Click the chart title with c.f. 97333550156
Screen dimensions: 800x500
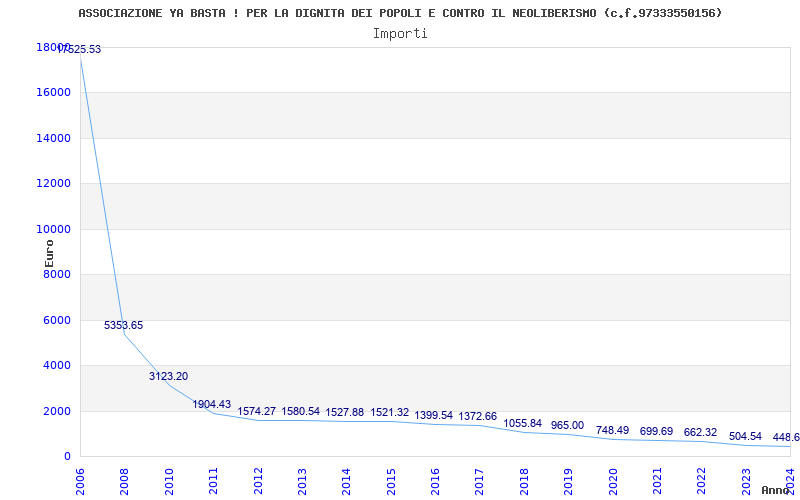click(x=401, y=13)
